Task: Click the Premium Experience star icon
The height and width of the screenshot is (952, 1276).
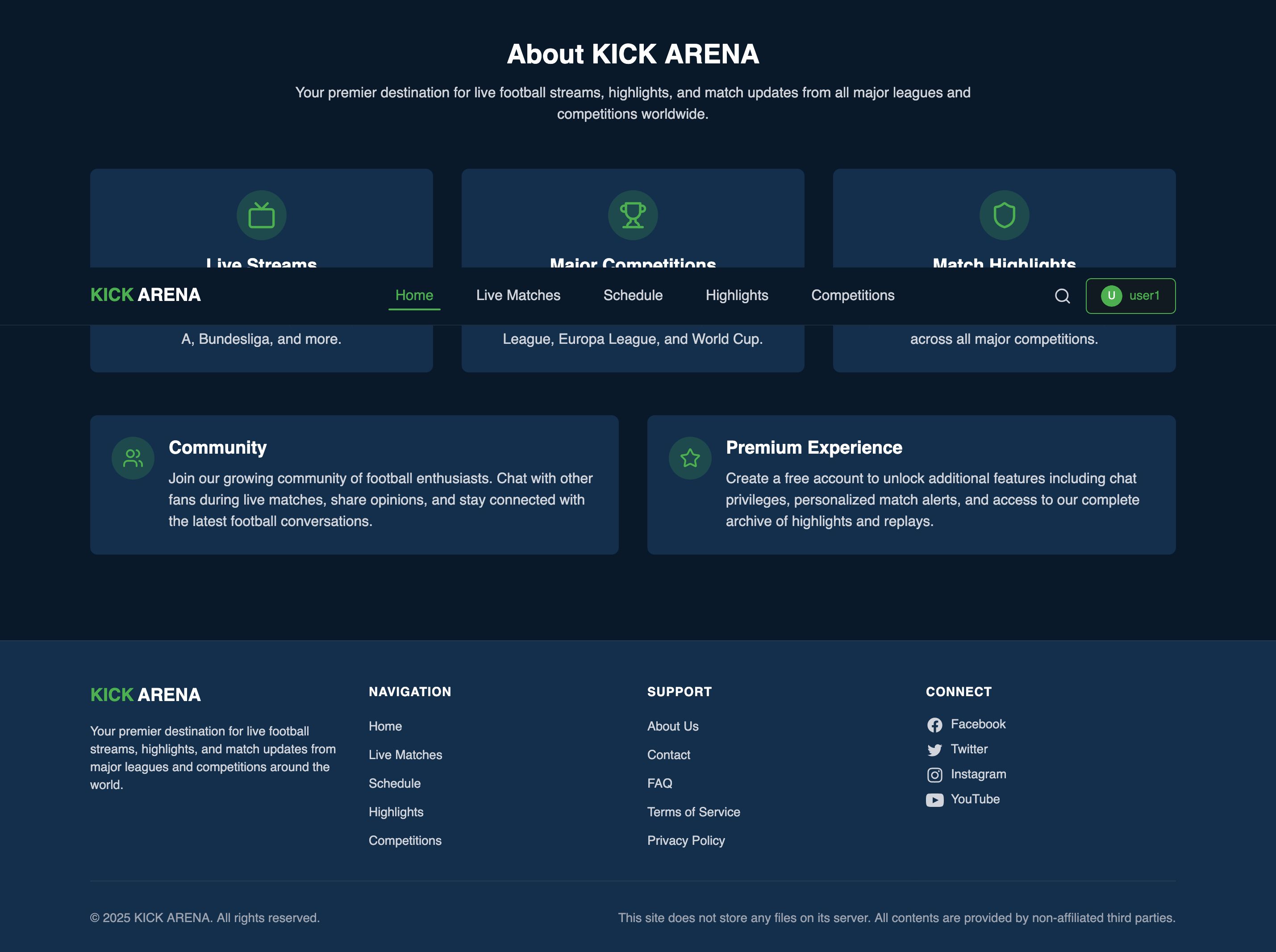Action: click(689, 458)
